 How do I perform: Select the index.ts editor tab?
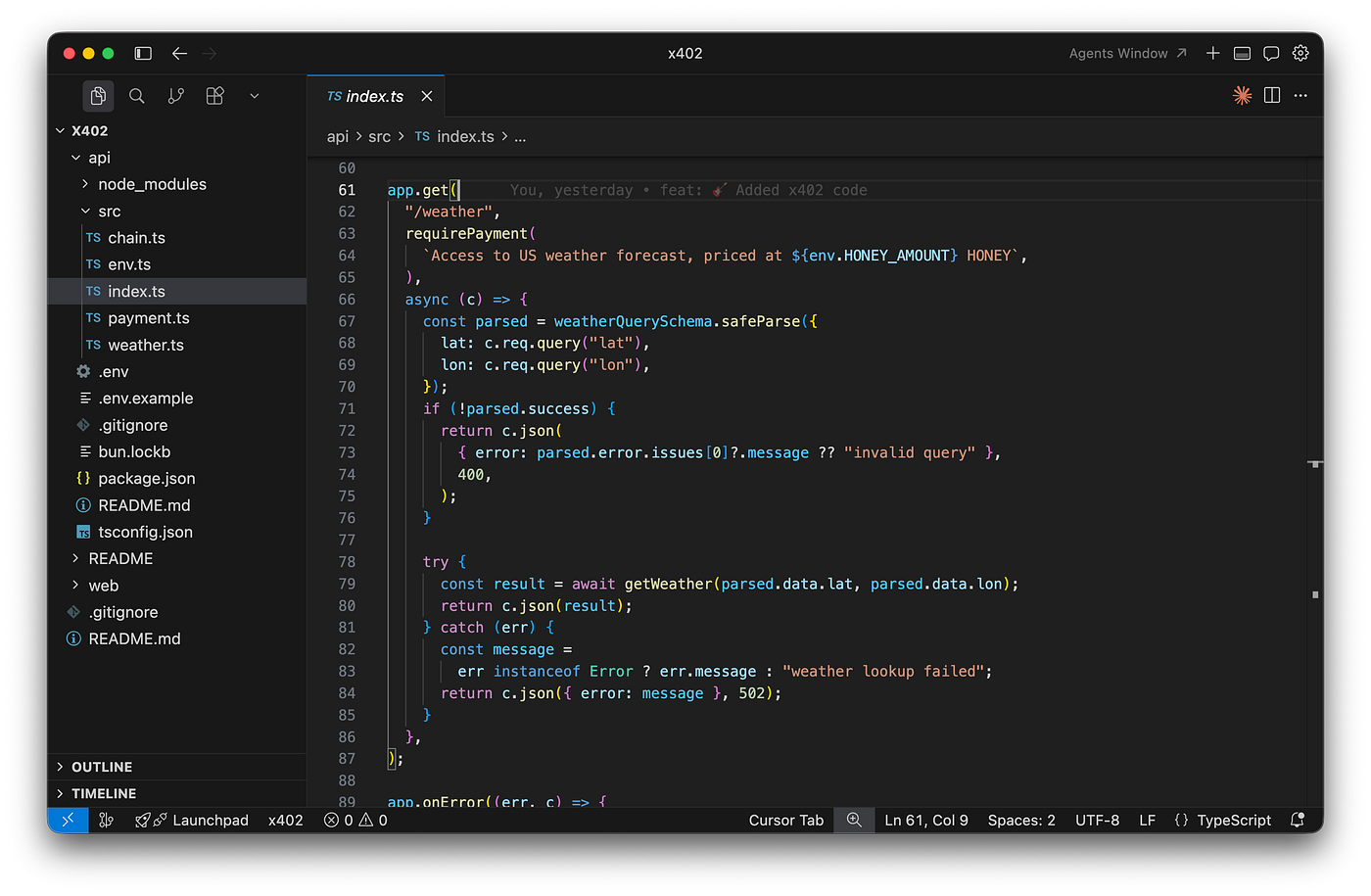tap(375, 96)
